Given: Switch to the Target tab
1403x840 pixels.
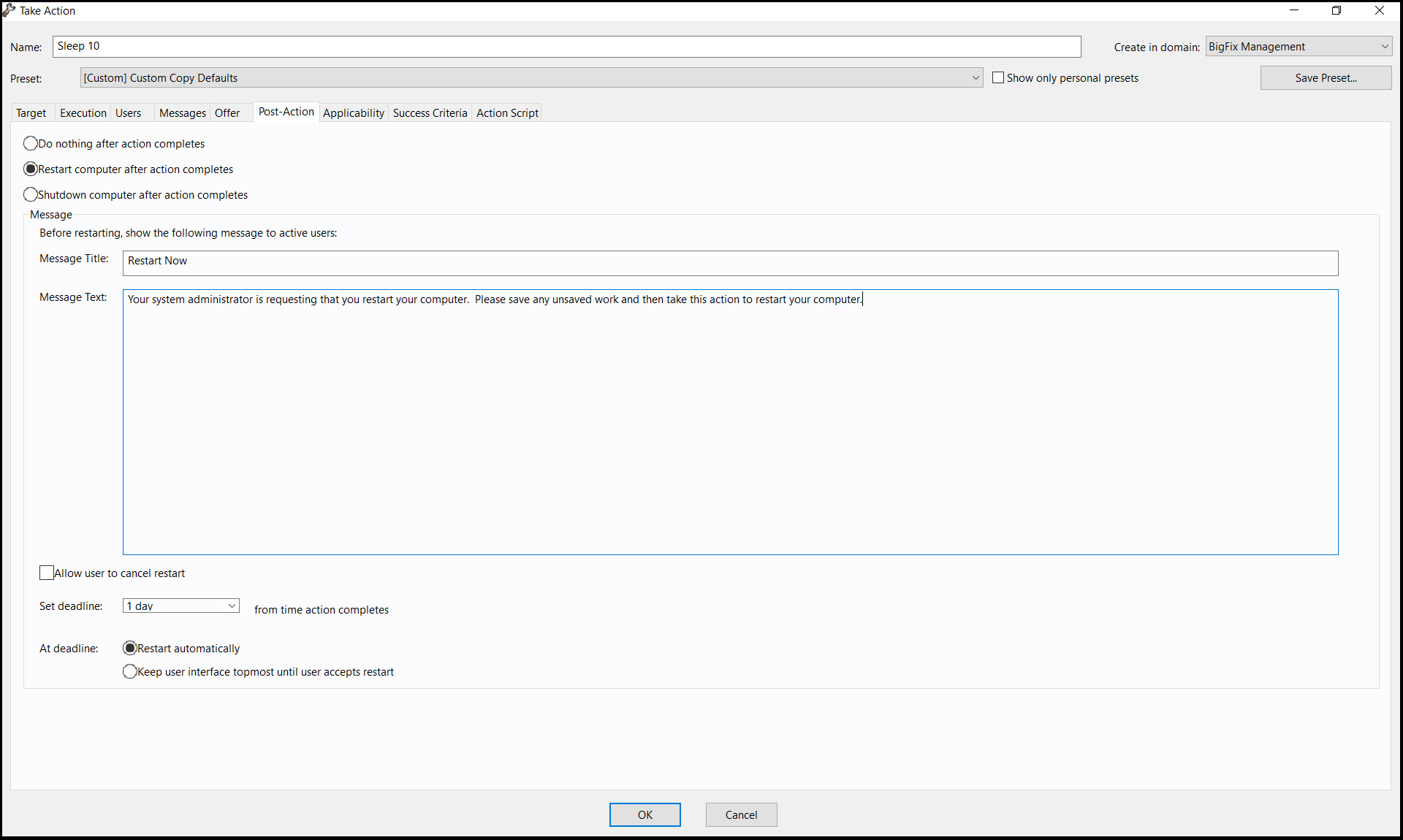Looking at the screenshot, I should [x=31, y=112].
